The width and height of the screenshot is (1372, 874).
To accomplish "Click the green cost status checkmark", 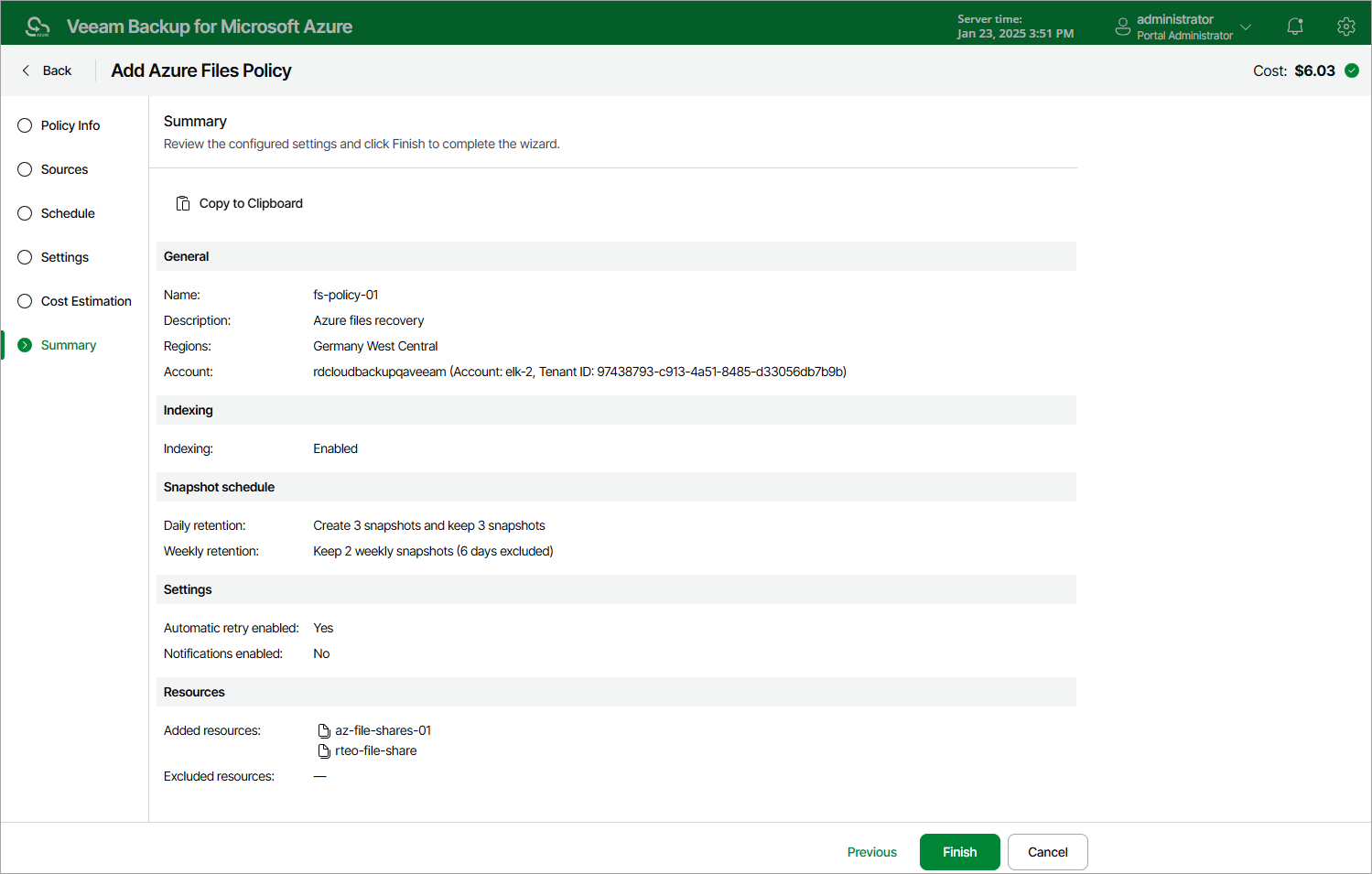I will [x=1352, y=70].
